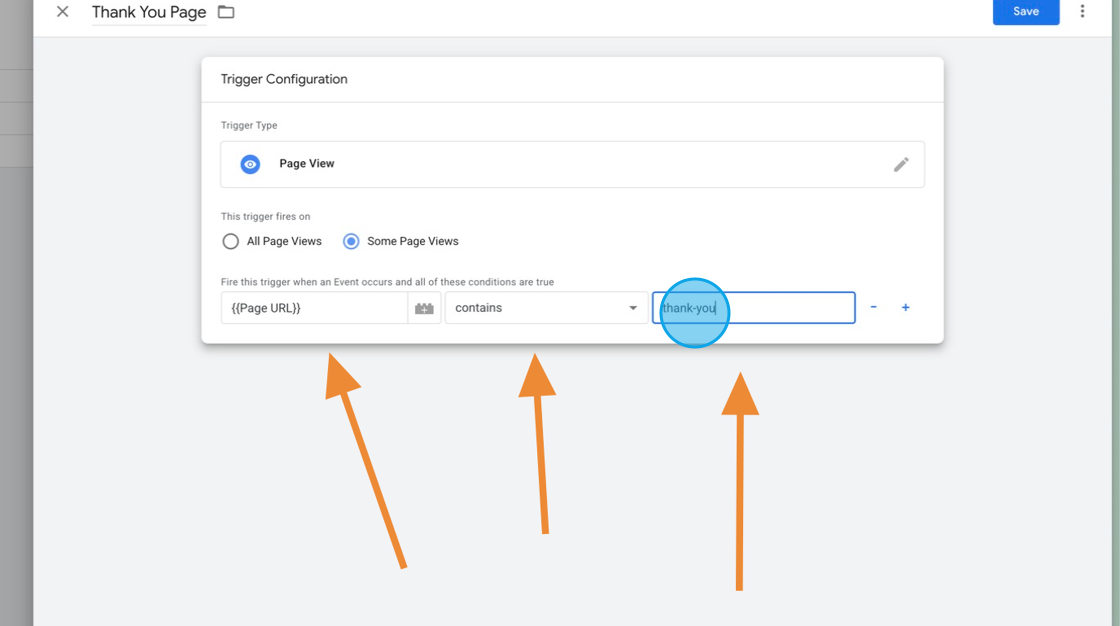Click the Page View trigger type label
This screenshot has height=626, width=1120.
pos(307,164)
